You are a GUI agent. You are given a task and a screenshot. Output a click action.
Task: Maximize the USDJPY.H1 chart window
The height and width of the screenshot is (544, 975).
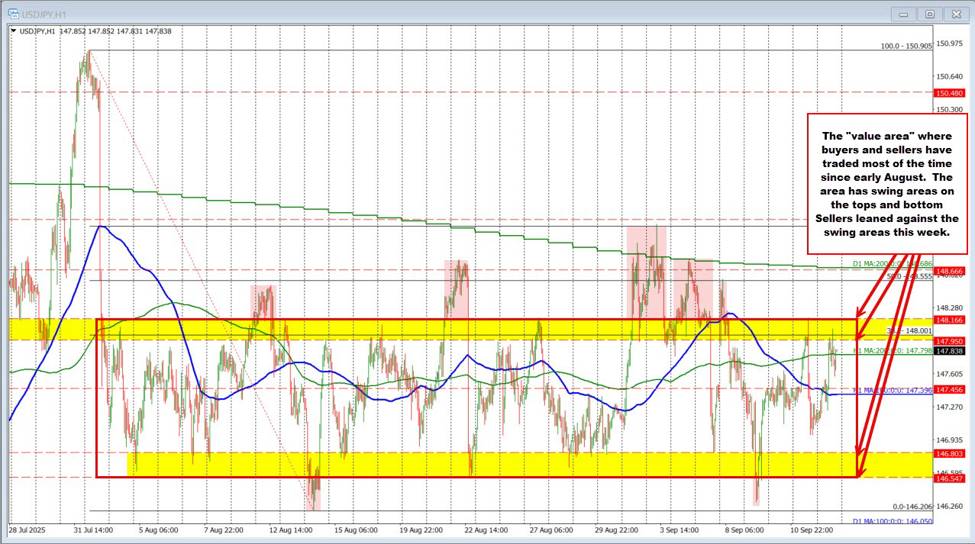[x=929, y=14]
